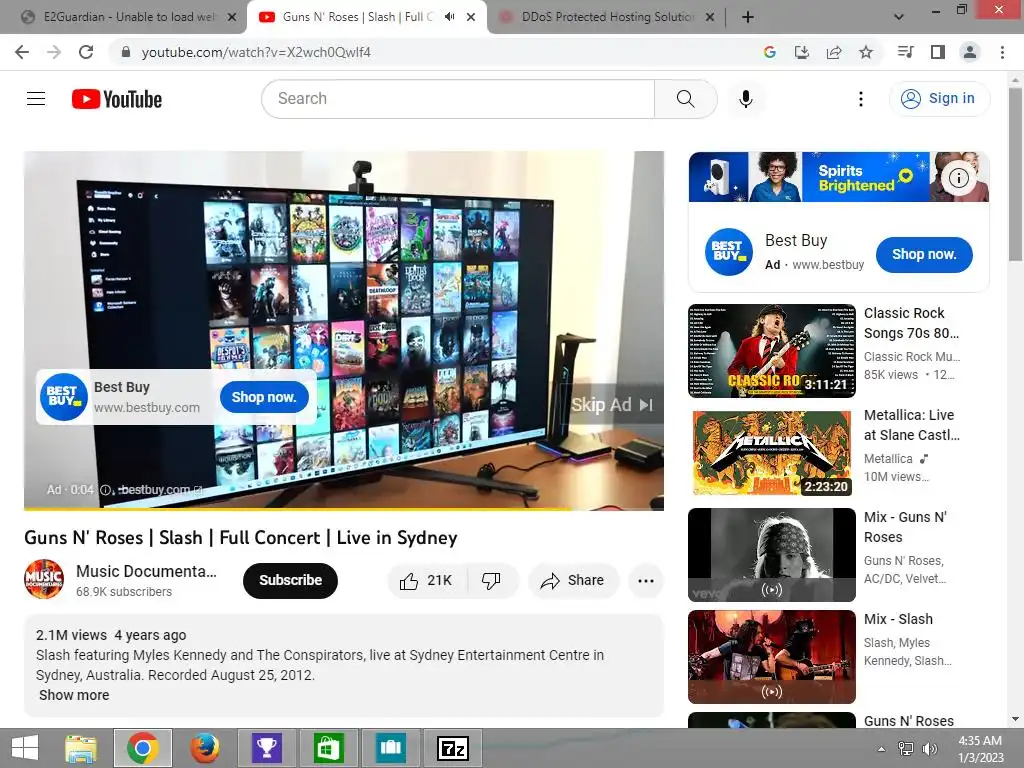Expand description with Show more
The height and width of the screenshot is (768, 1024).
(74, 696)
